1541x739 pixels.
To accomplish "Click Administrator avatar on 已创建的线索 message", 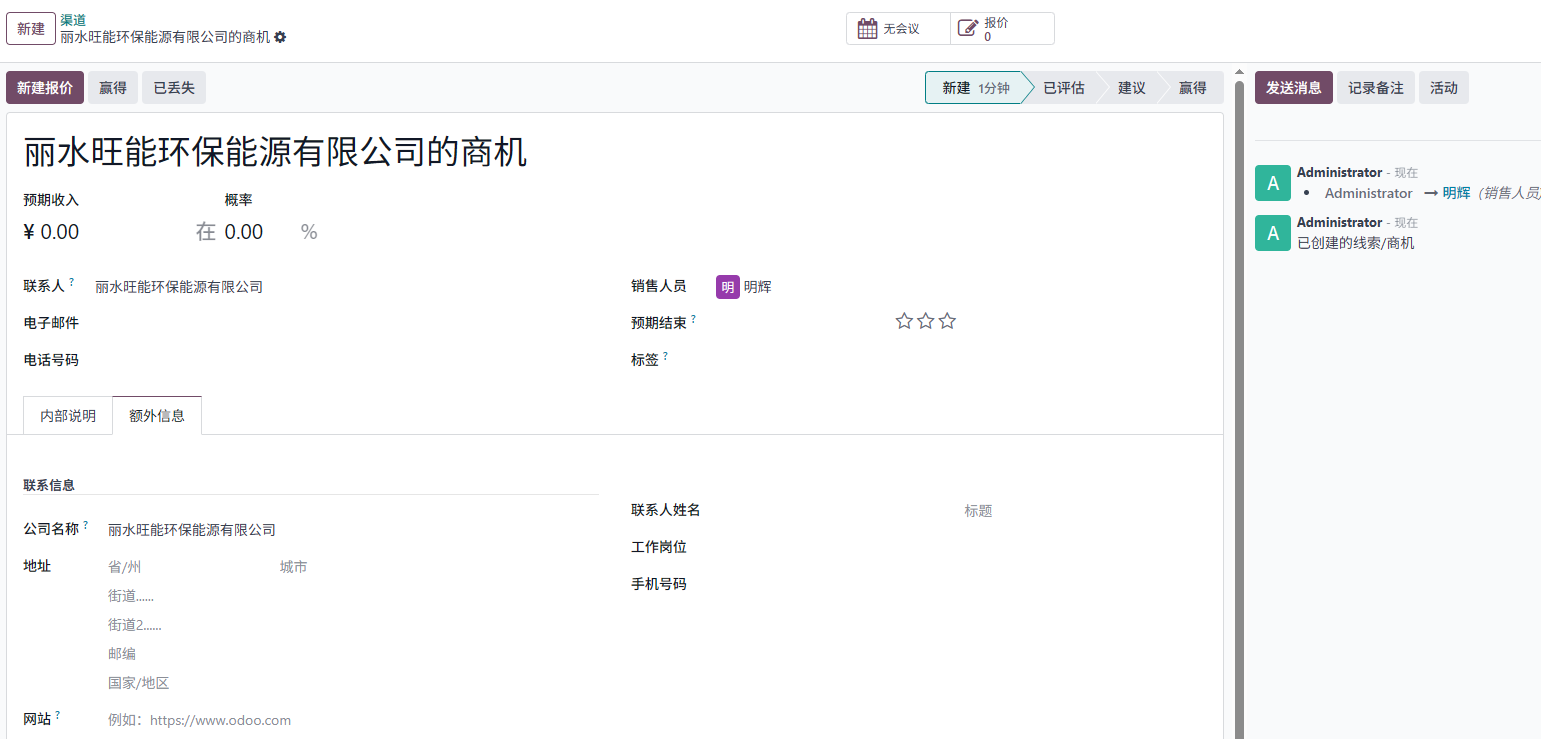I will [1272, 233].
